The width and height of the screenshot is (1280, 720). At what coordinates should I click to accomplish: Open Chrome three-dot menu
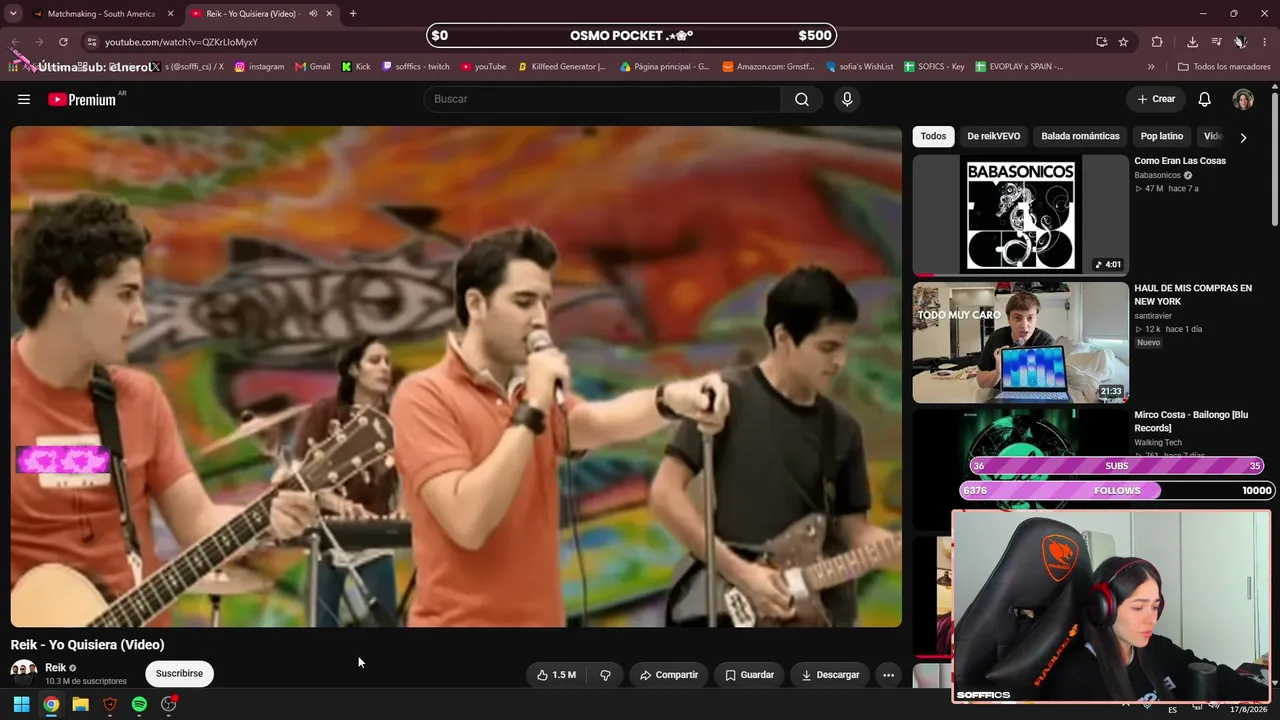(1265, 42)
